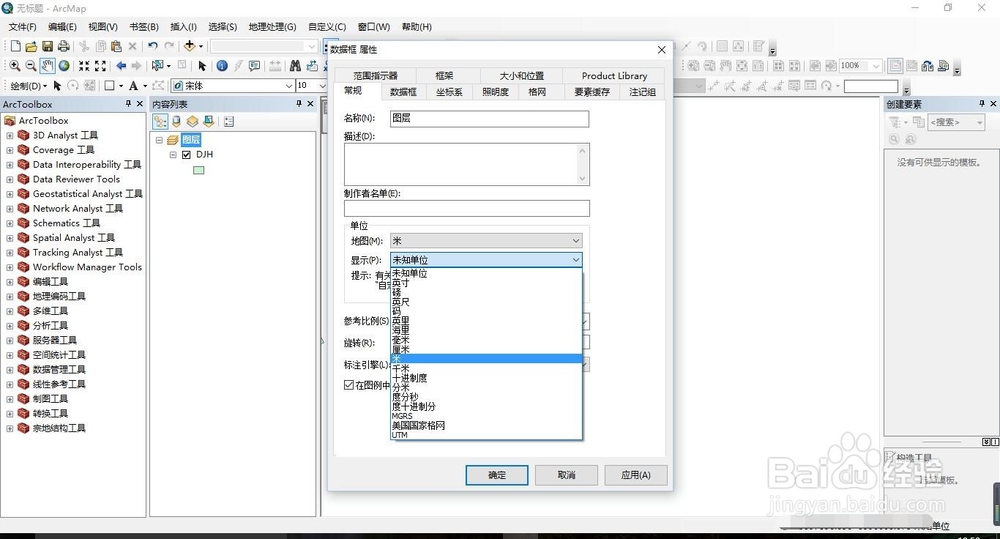Open the 文件(F) menu
This screenshot has height=539, width=1000.
[22, 27]
